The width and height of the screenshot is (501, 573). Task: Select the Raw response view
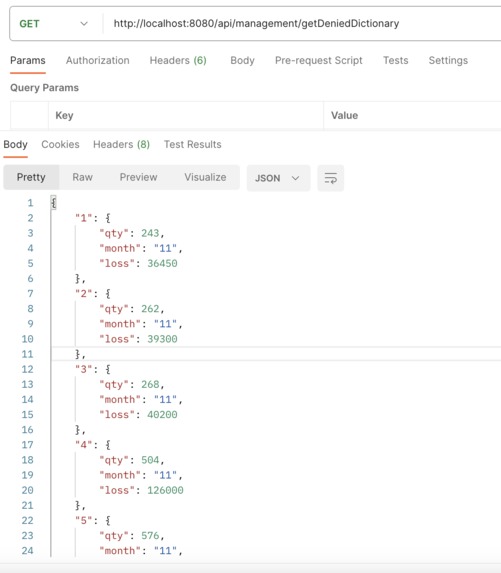coord(82,177)
